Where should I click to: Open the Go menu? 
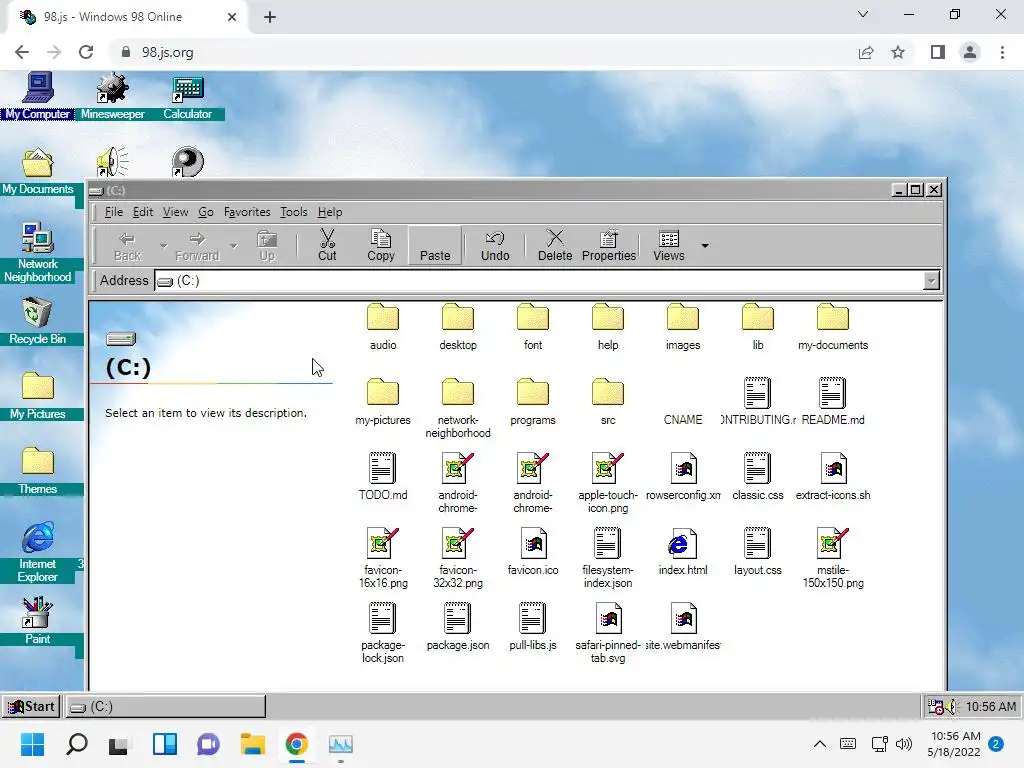[x=206, y=212]
